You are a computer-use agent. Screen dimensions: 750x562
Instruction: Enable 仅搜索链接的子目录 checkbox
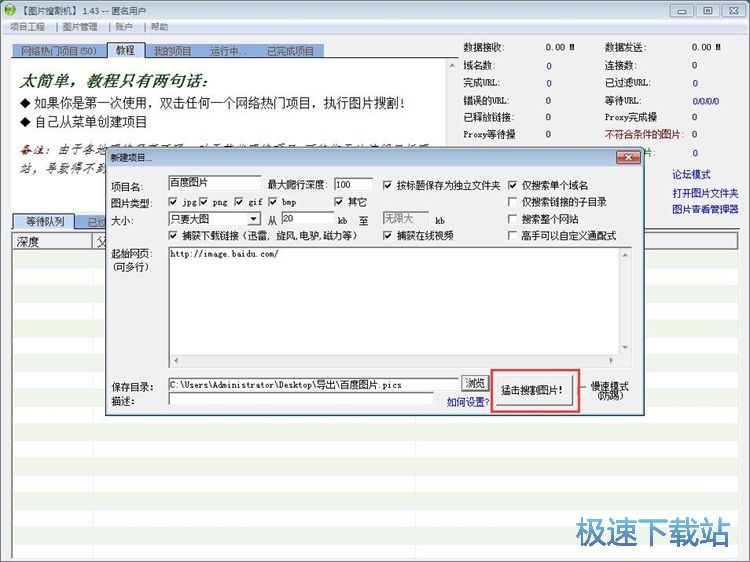pos(512,202)
